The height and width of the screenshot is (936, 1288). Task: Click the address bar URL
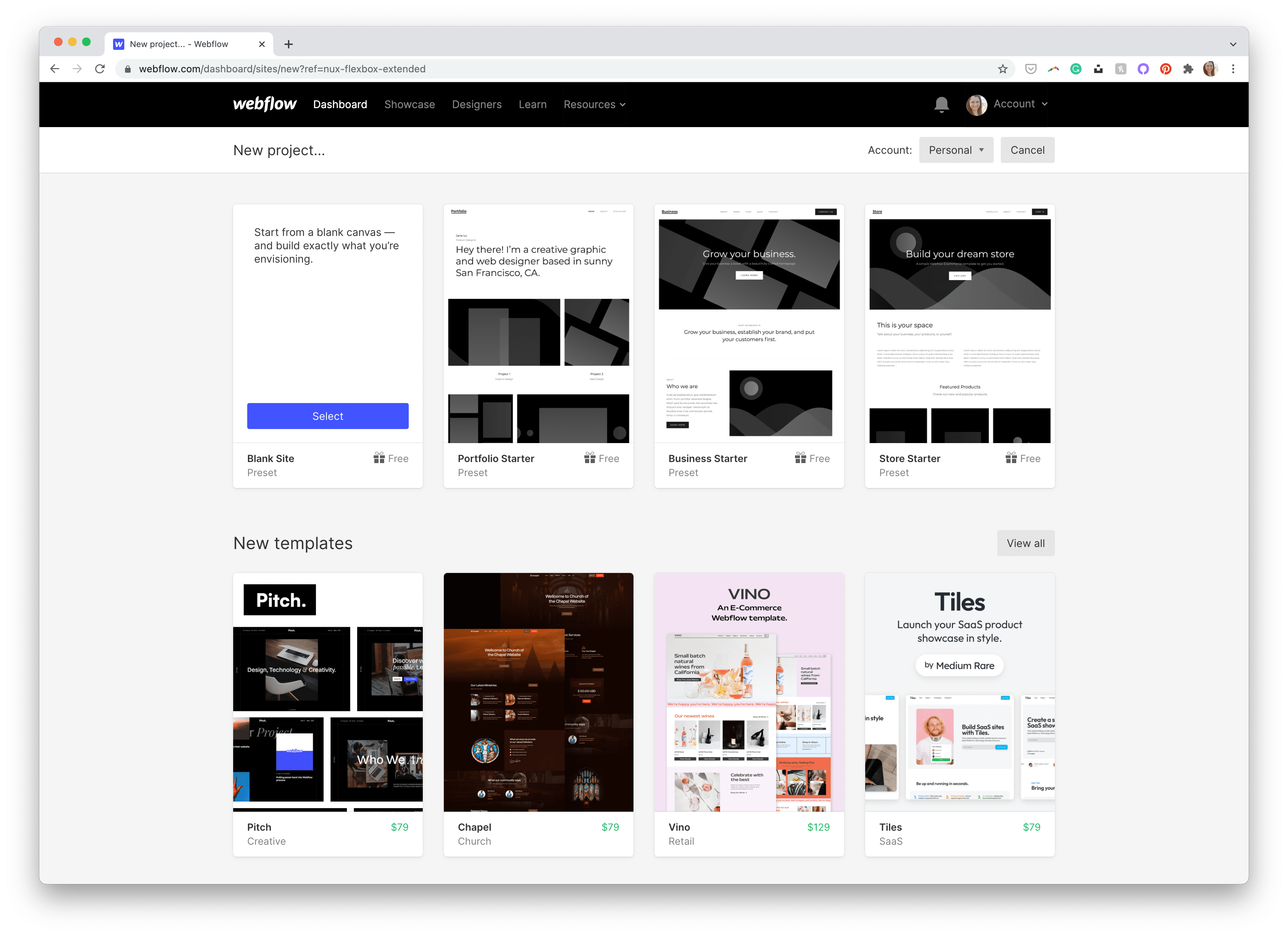282,69
